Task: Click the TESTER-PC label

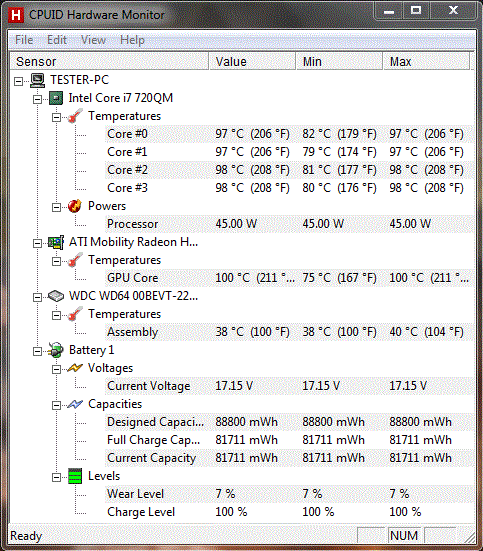Action: tap(79, 80)
